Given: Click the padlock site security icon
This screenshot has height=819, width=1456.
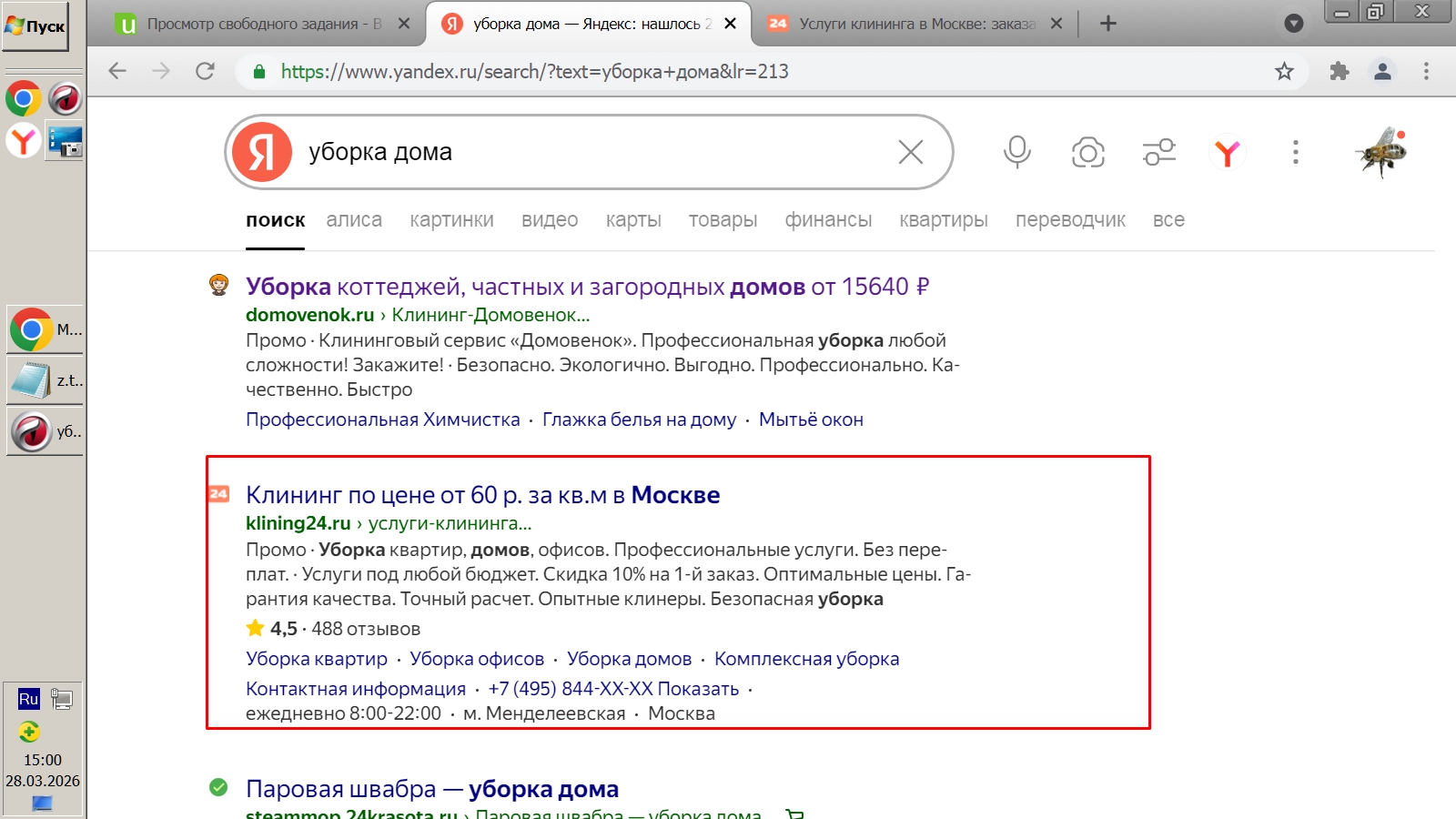Looking at the screenshot, I should coord(259,71).
